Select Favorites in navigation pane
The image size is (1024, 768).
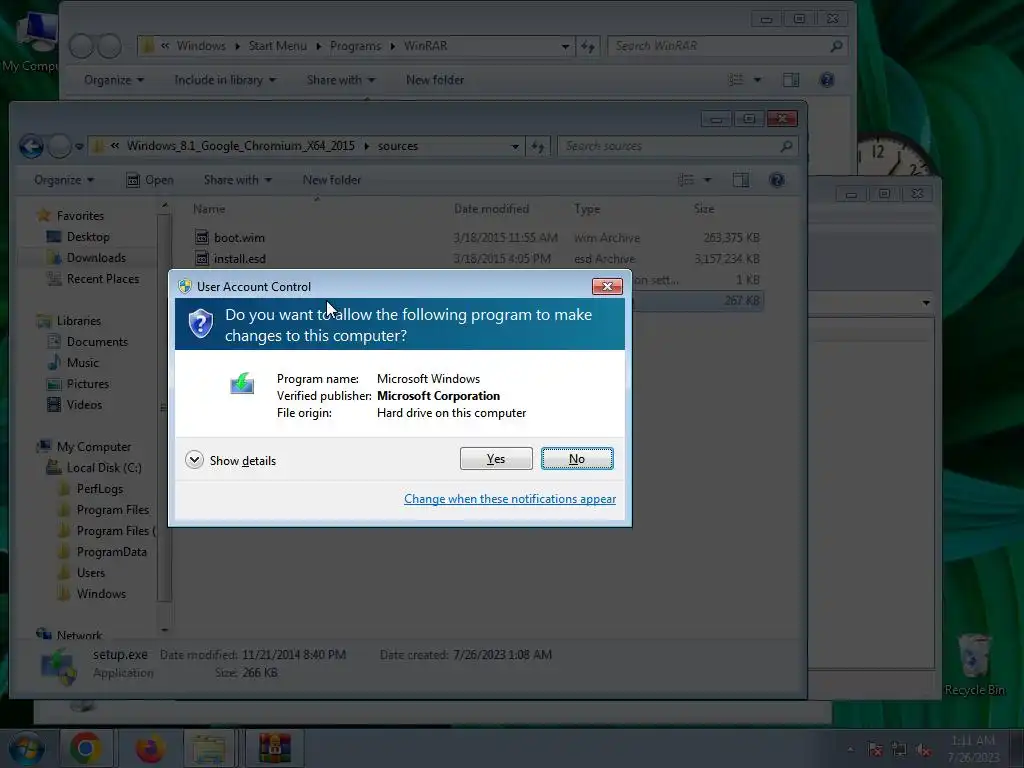80,216
